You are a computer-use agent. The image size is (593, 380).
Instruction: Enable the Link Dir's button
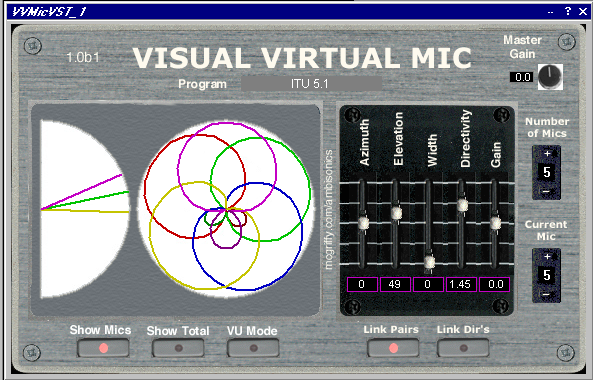(x=463, y=348)
